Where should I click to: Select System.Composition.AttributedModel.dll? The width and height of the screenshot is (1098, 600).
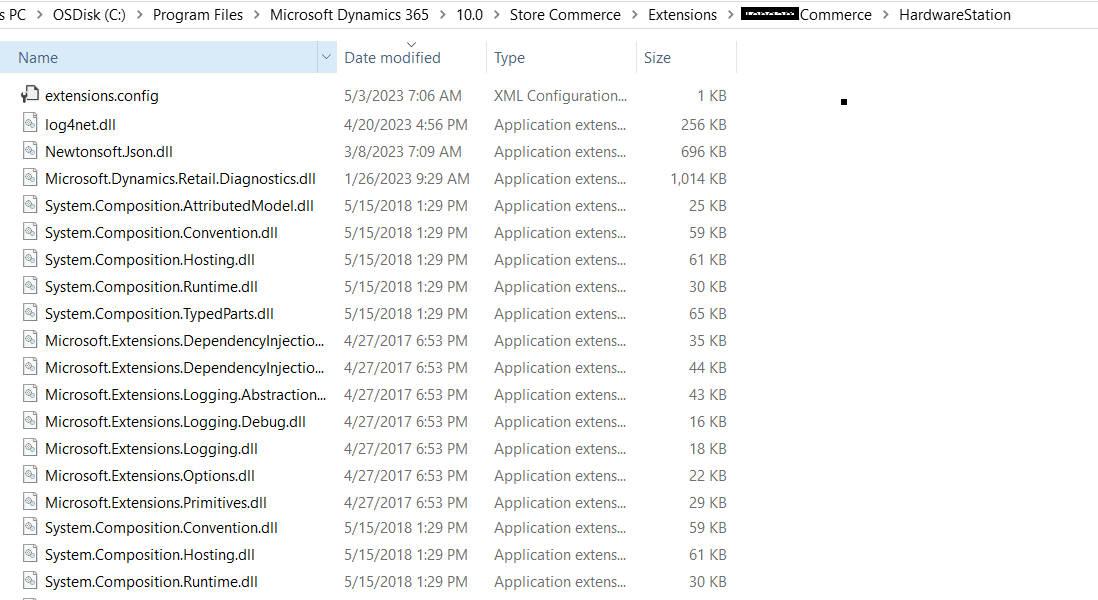click(x=179, y=206)
